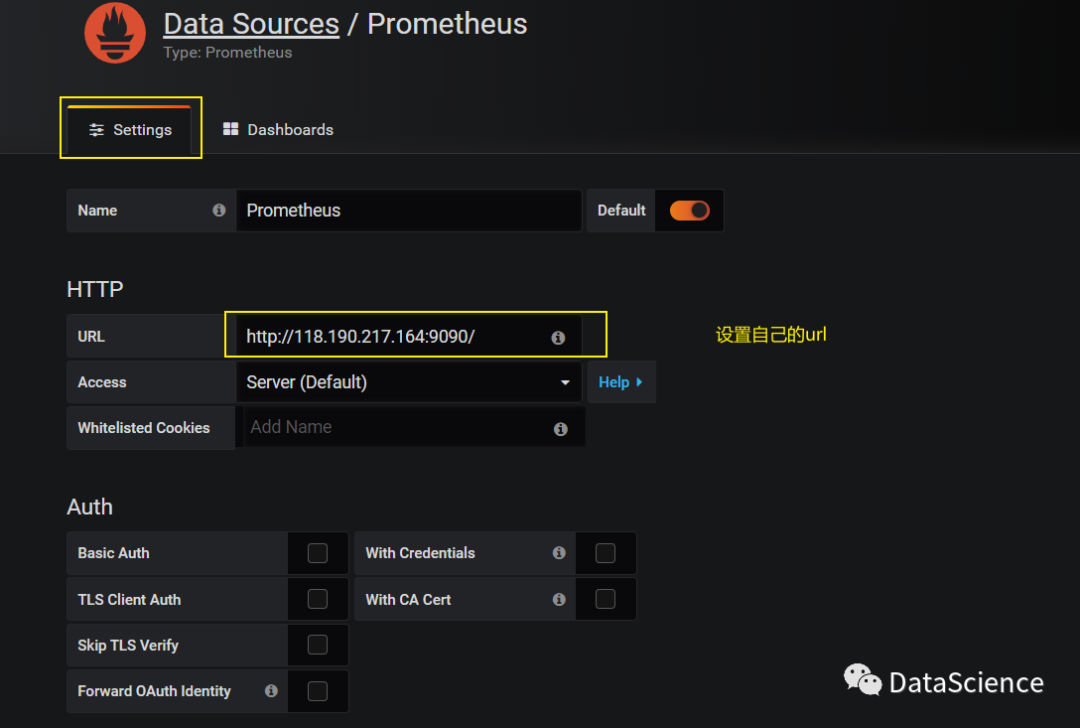This screenshot has width=1080, height=728.
Task: Enable the TLS Client Auth checkbox
Action: click(x=317, y=599)
